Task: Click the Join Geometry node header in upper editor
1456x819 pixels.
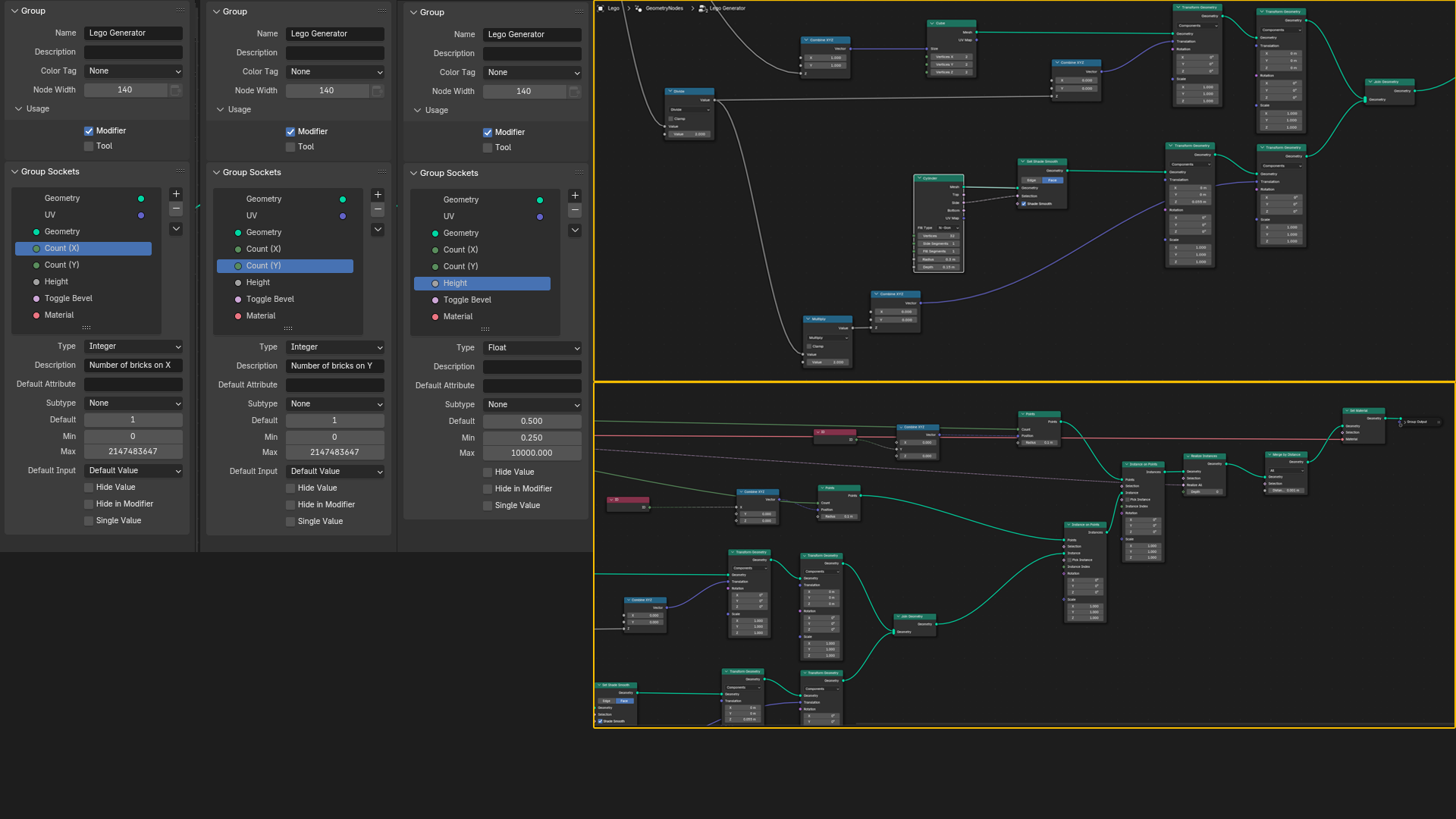Action: [x=1390, y=82]
